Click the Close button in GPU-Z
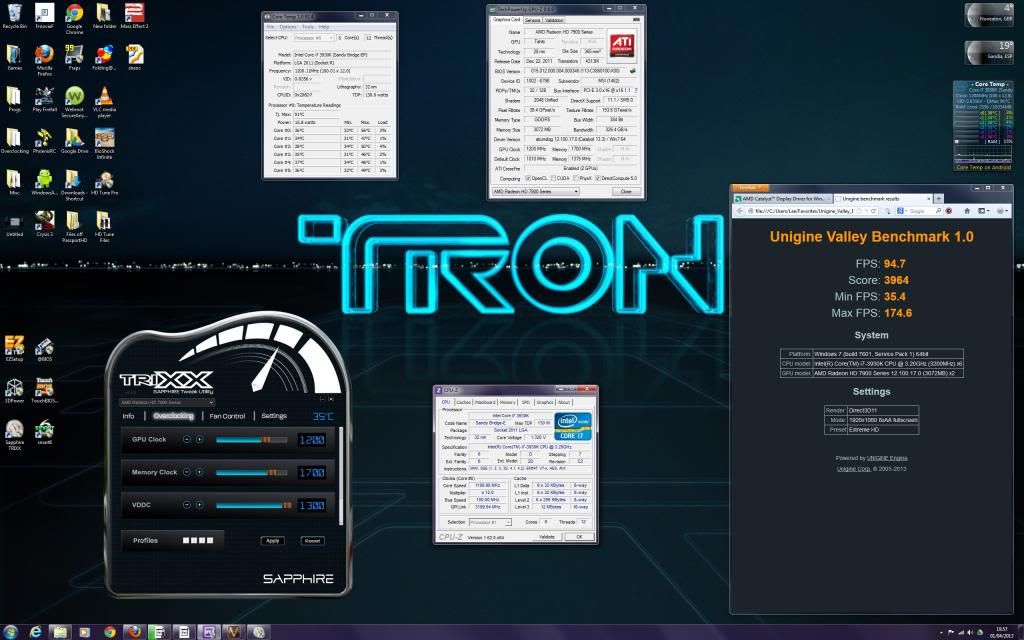 coord(626,191)
